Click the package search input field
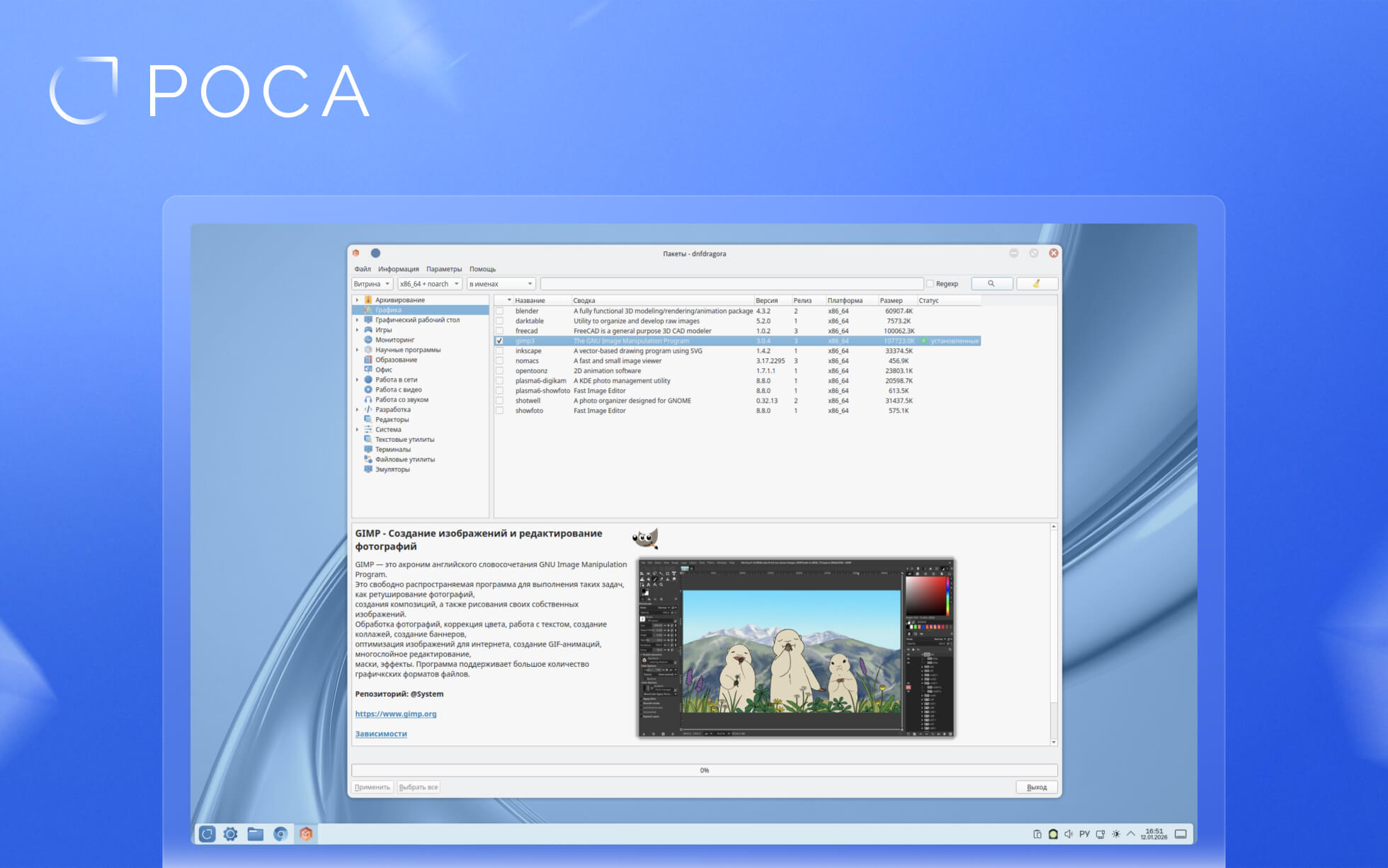Screen dimensions: 1388x868 pyautogui.click(x=731, y=284)
